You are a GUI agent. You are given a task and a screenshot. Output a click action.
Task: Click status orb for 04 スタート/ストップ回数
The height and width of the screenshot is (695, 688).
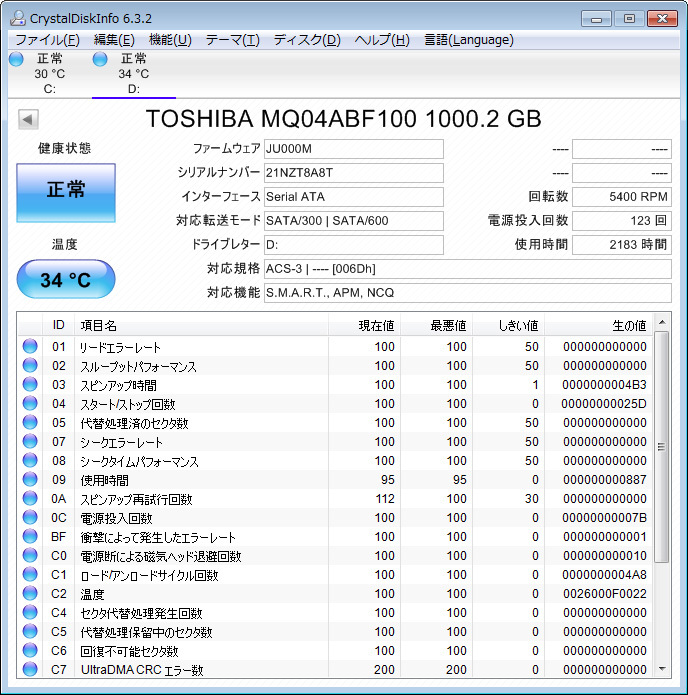point(30,403)
